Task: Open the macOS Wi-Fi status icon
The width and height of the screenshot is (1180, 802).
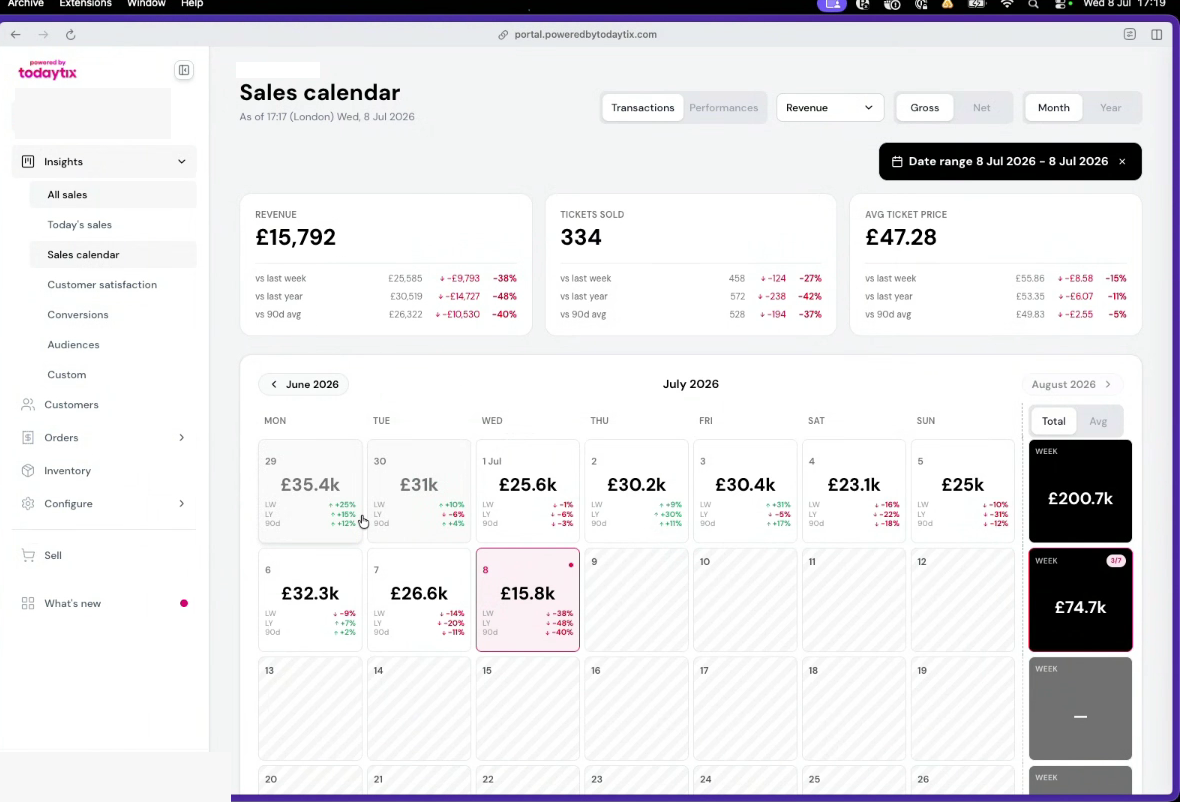Action: click(1007, 5)
